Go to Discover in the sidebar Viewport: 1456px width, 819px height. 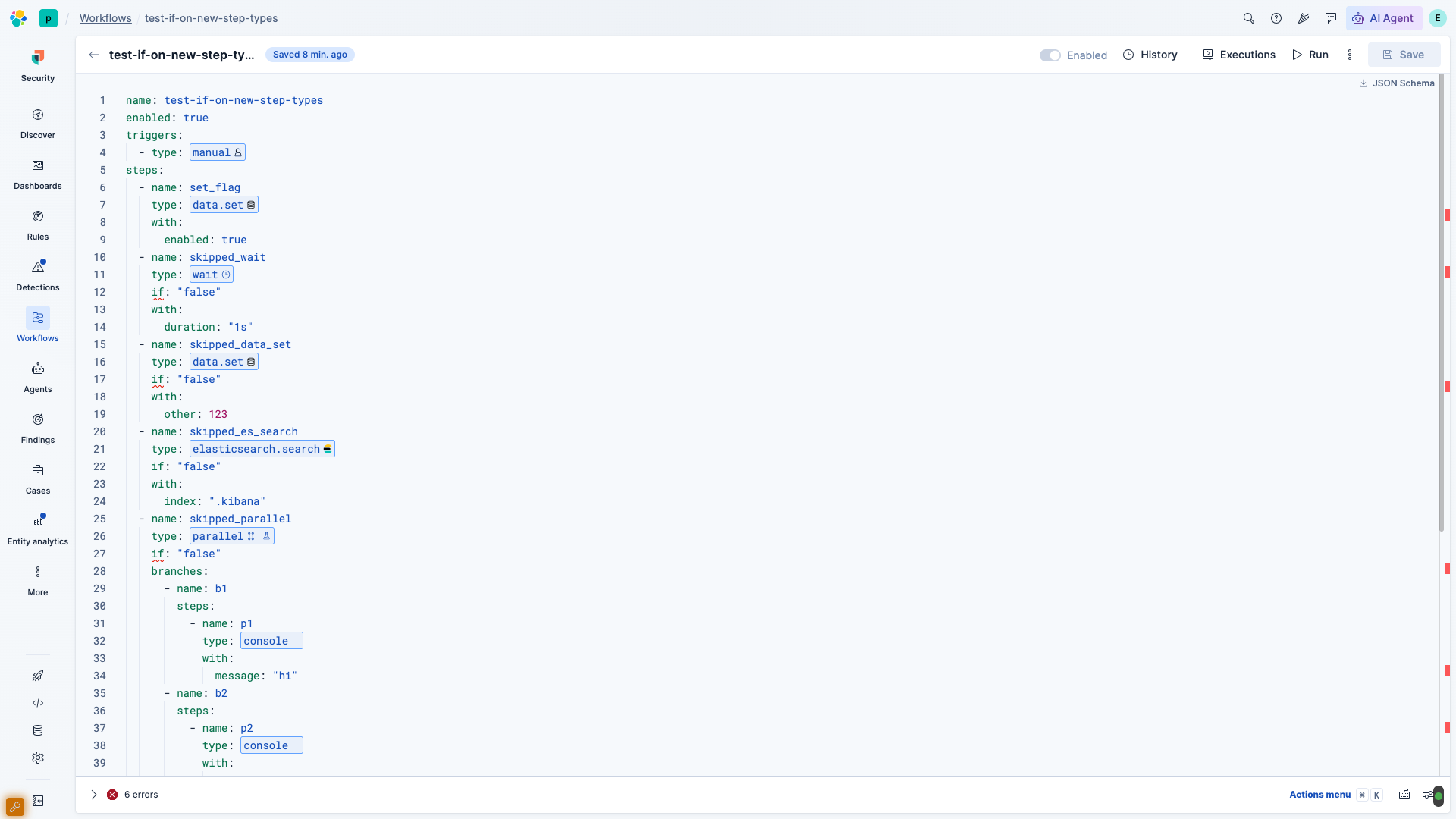(x=38, y=124)
